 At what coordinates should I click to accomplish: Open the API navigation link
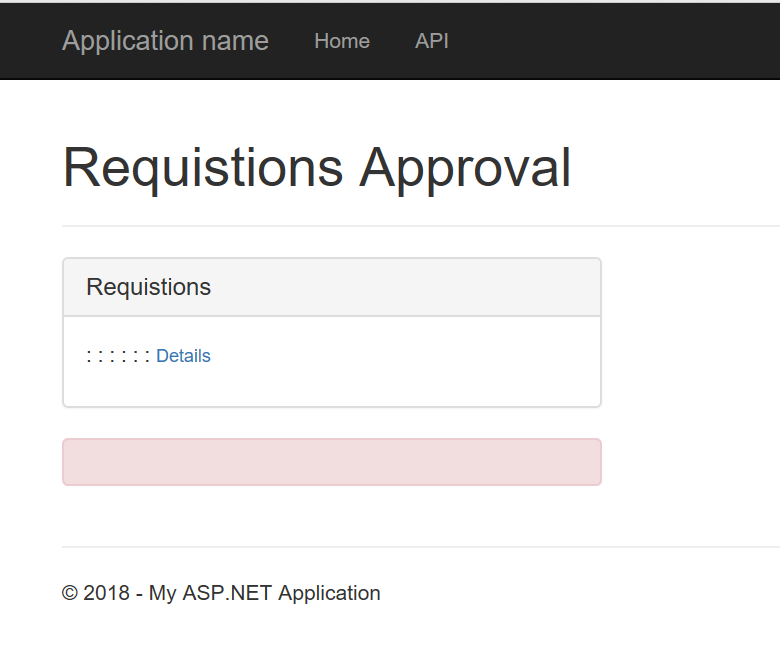[x=432, y=41]
